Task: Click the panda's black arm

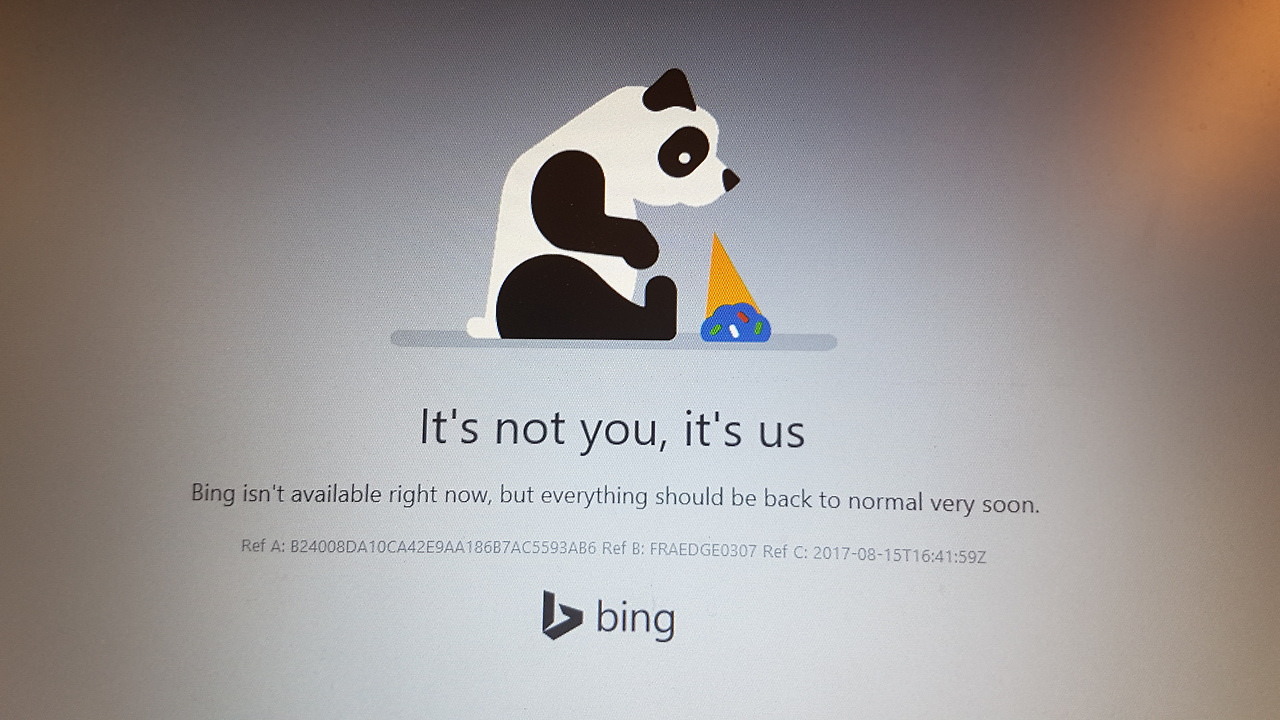Action: point(590,210)
